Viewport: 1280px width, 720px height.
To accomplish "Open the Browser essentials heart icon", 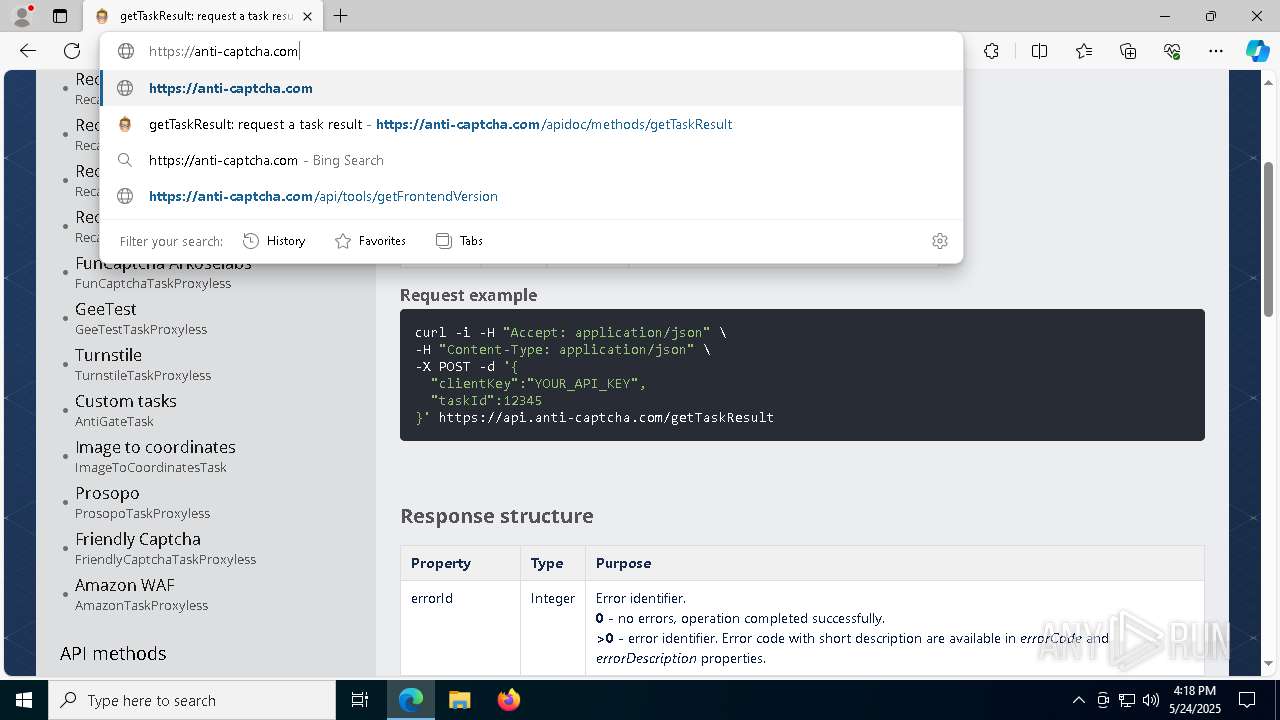I will click(1172, 51).
